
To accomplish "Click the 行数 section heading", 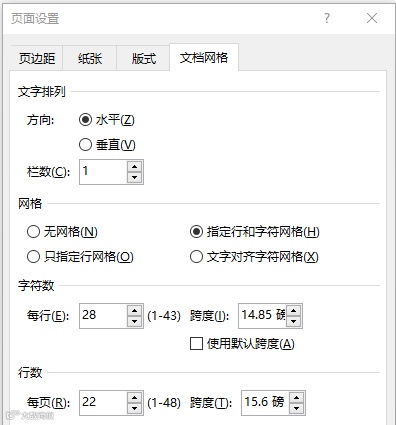I will [x=30, y=373].
